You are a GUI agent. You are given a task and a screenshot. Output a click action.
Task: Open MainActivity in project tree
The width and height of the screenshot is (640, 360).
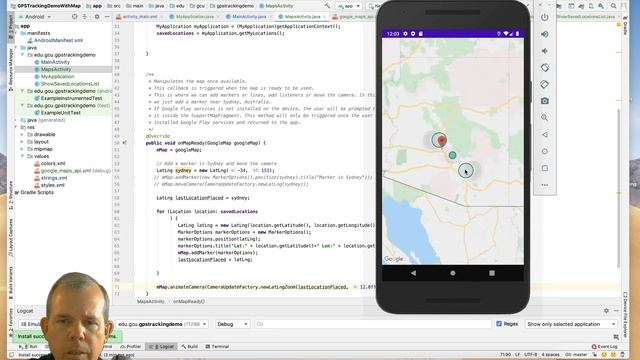click(x=55, y=62)
